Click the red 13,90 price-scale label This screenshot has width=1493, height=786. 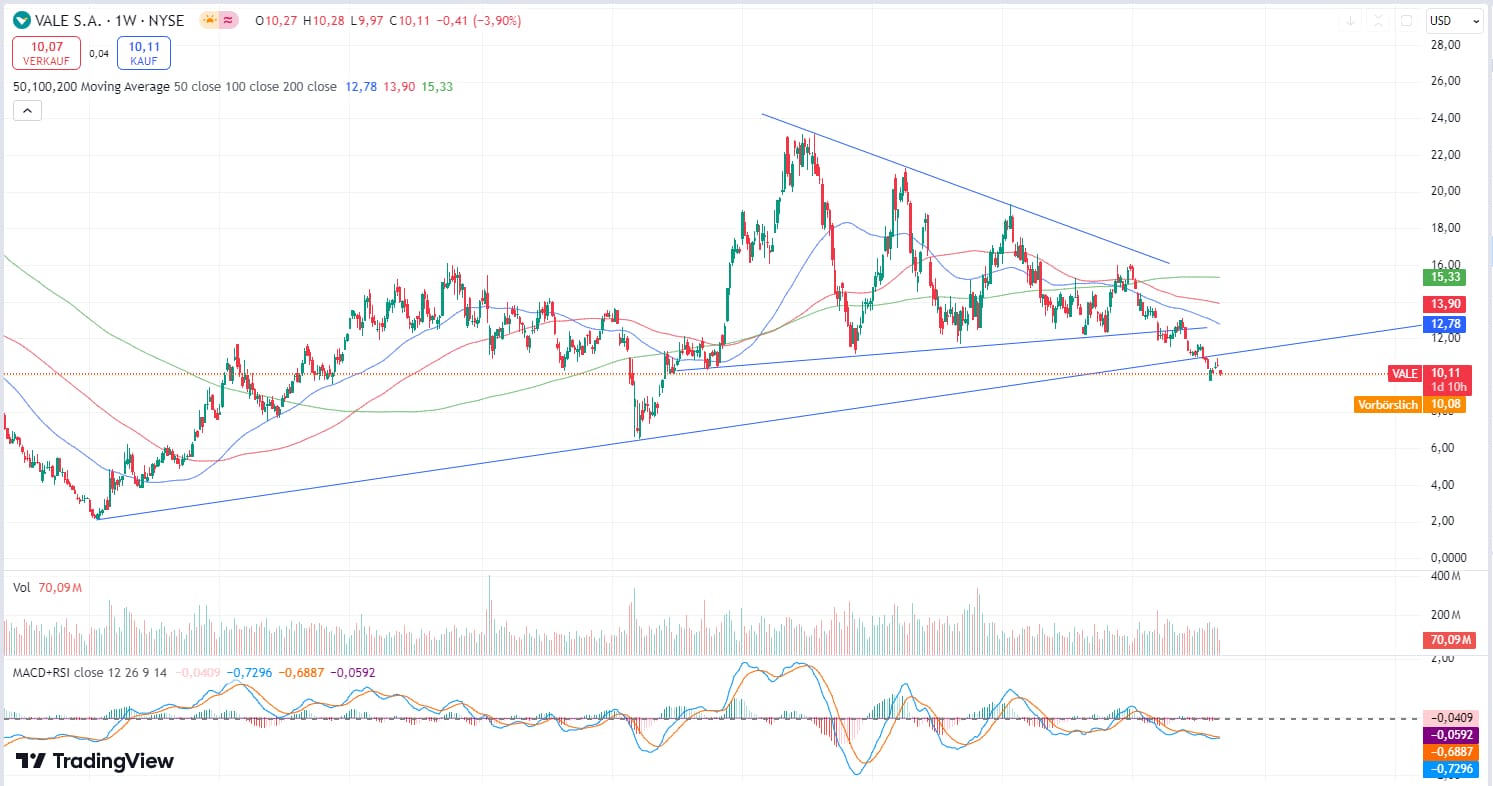coord(1445,303)
